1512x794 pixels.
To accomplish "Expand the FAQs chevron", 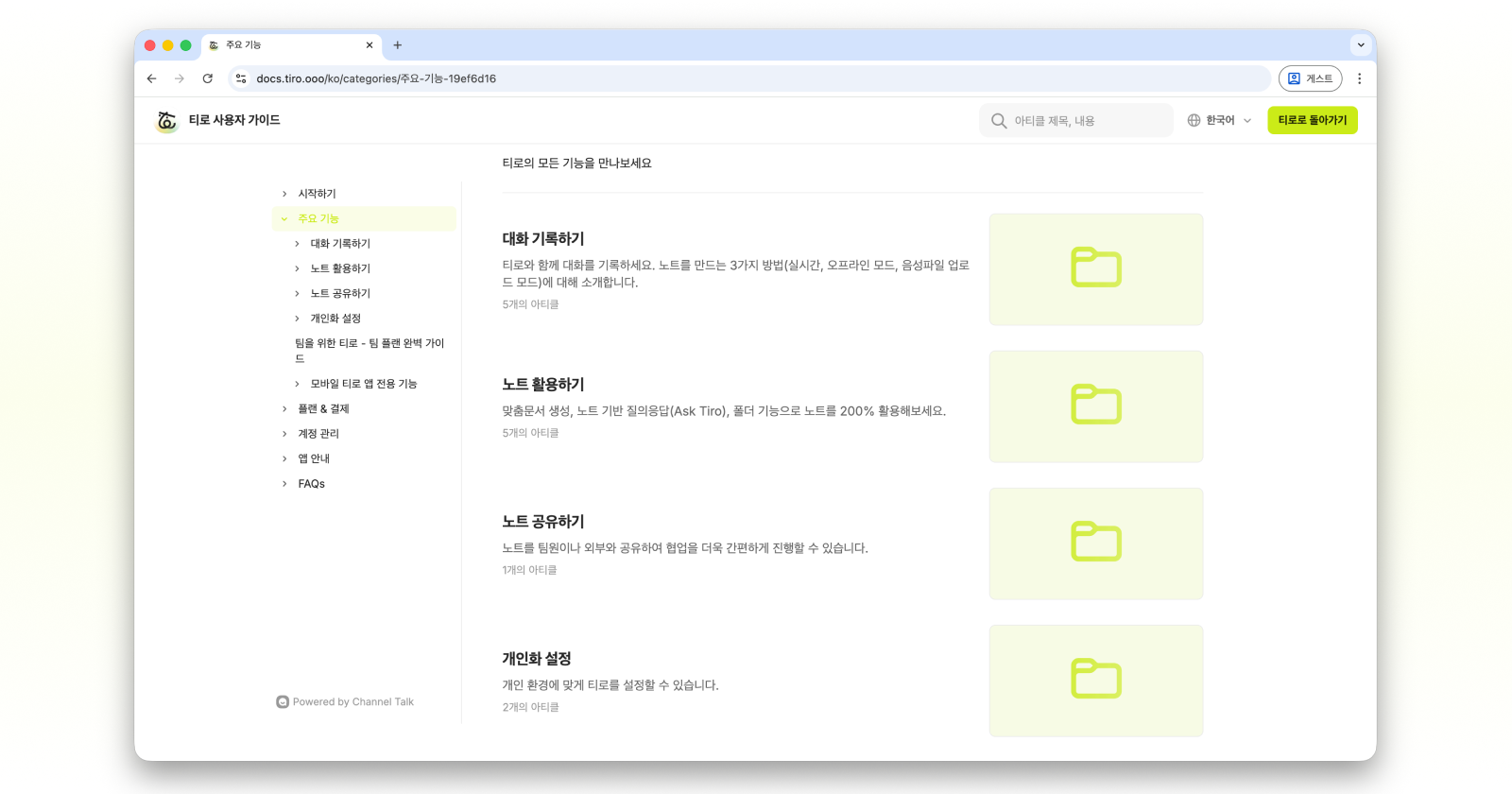I will click(x=284, y=484).
